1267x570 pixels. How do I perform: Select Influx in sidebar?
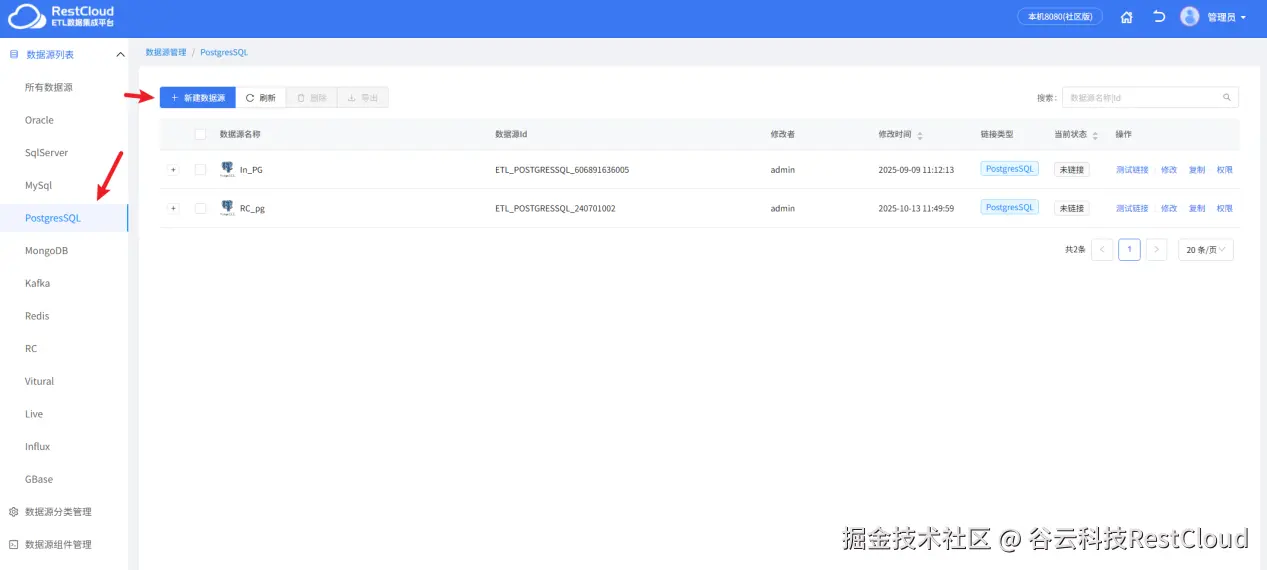click(x=37, y=447)
